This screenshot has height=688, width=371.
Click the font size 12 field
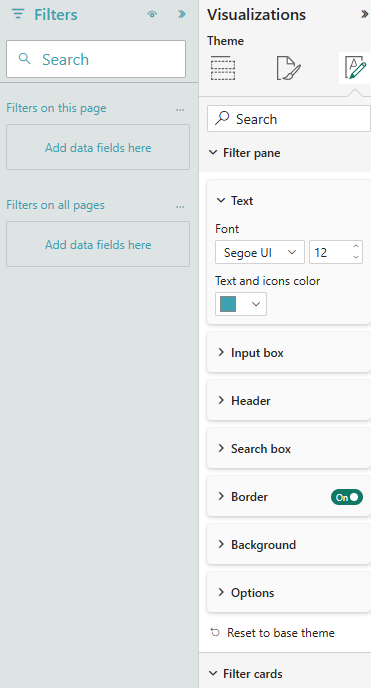330,252
